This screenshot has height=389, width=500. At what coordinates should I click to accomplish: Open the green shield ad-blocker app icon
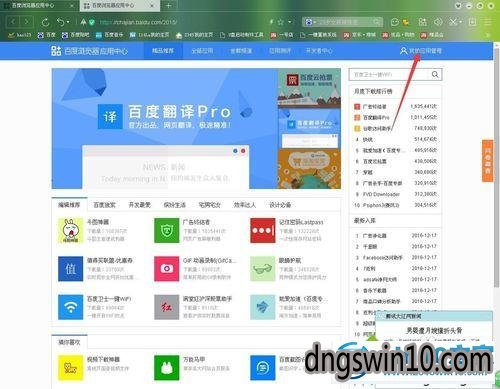(x=167, y=230)
